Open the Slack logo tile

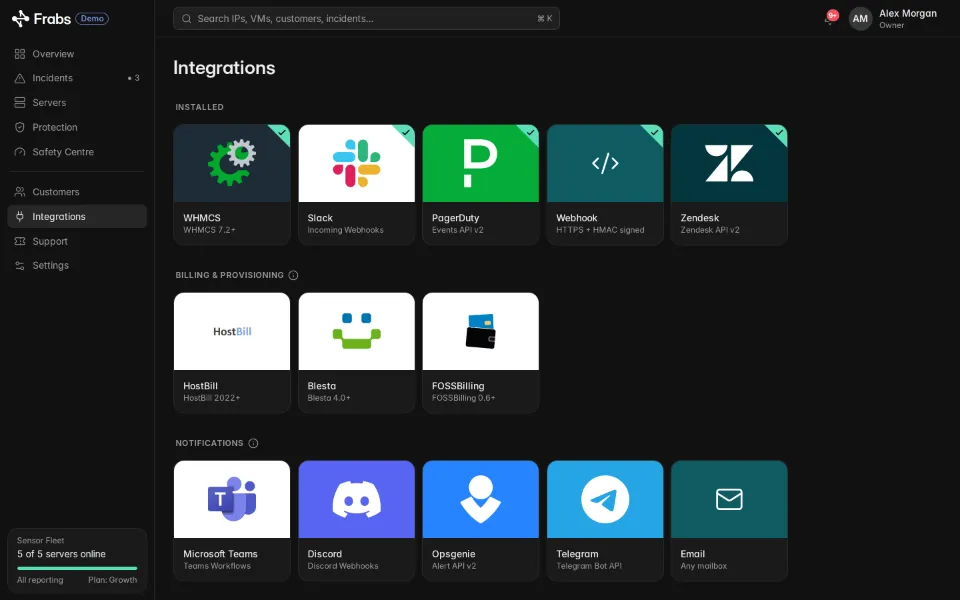tap(356, 163)
